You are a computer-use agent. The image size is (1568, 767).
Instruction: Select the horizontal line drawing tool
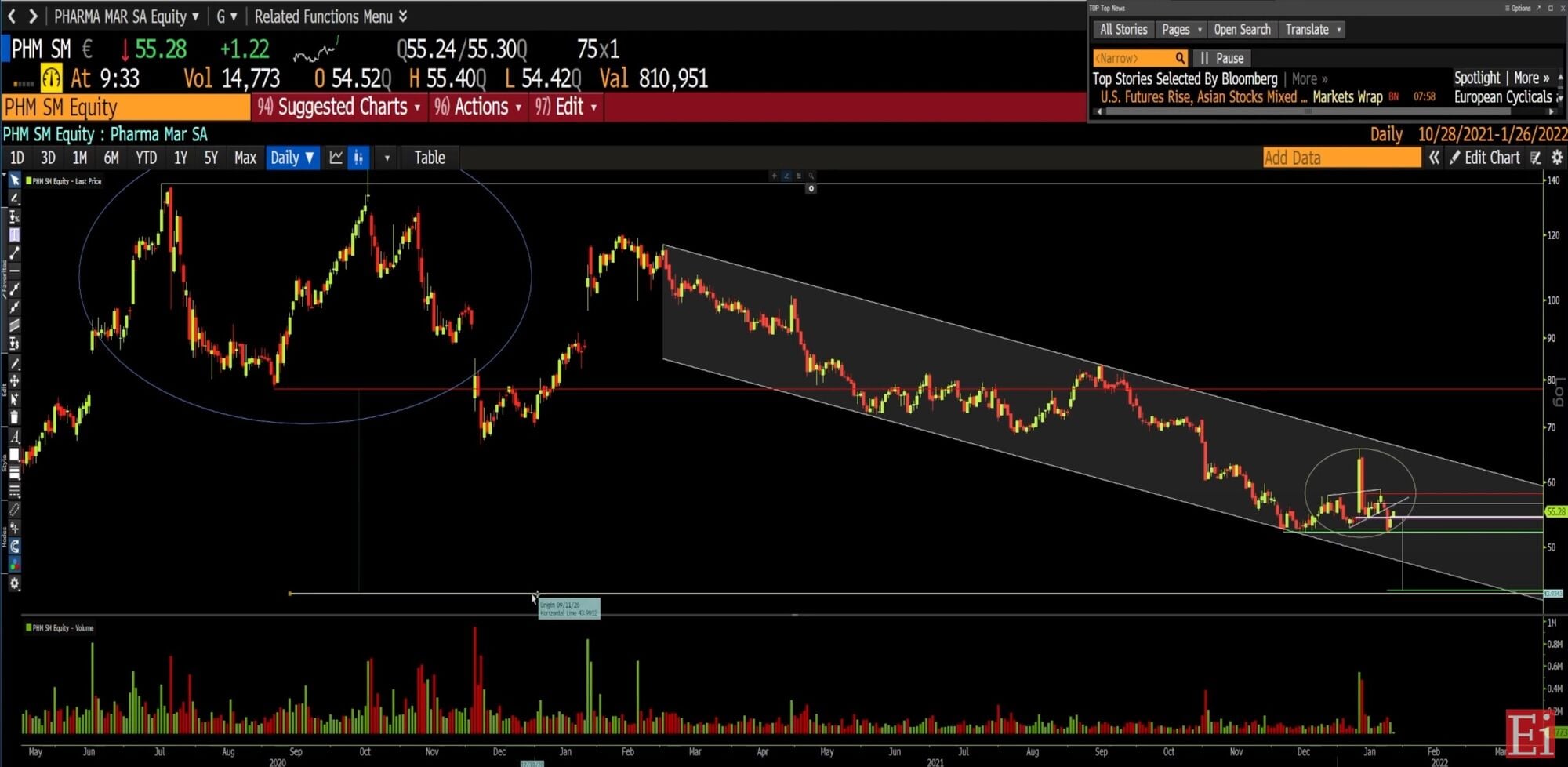click(x=14, y=271)
